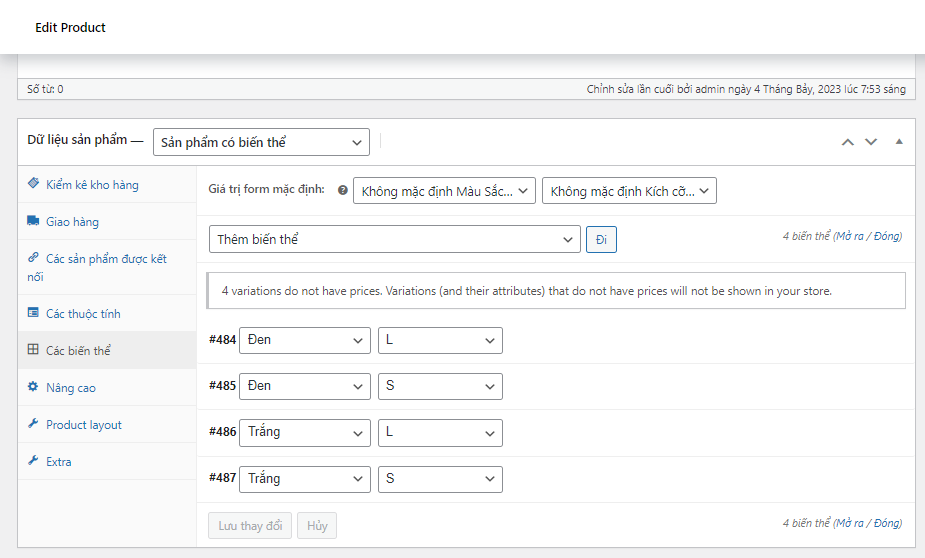
Task: Click the Hủy button
Action: 317,525
